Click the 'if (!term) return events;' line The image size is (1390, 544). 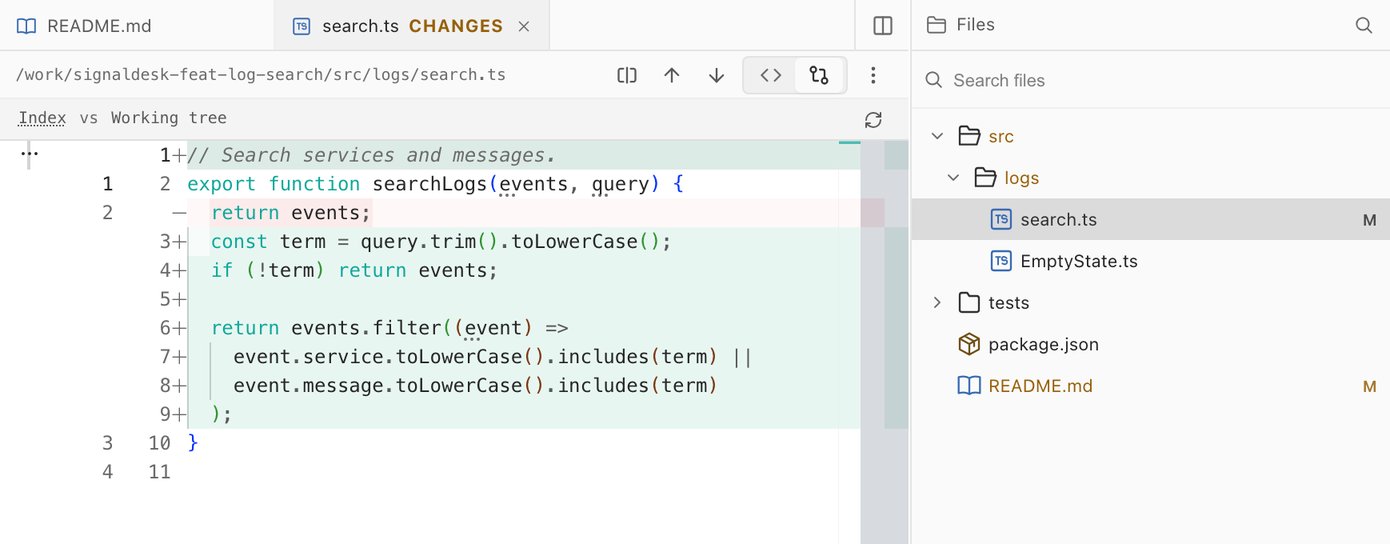point(354,271)
